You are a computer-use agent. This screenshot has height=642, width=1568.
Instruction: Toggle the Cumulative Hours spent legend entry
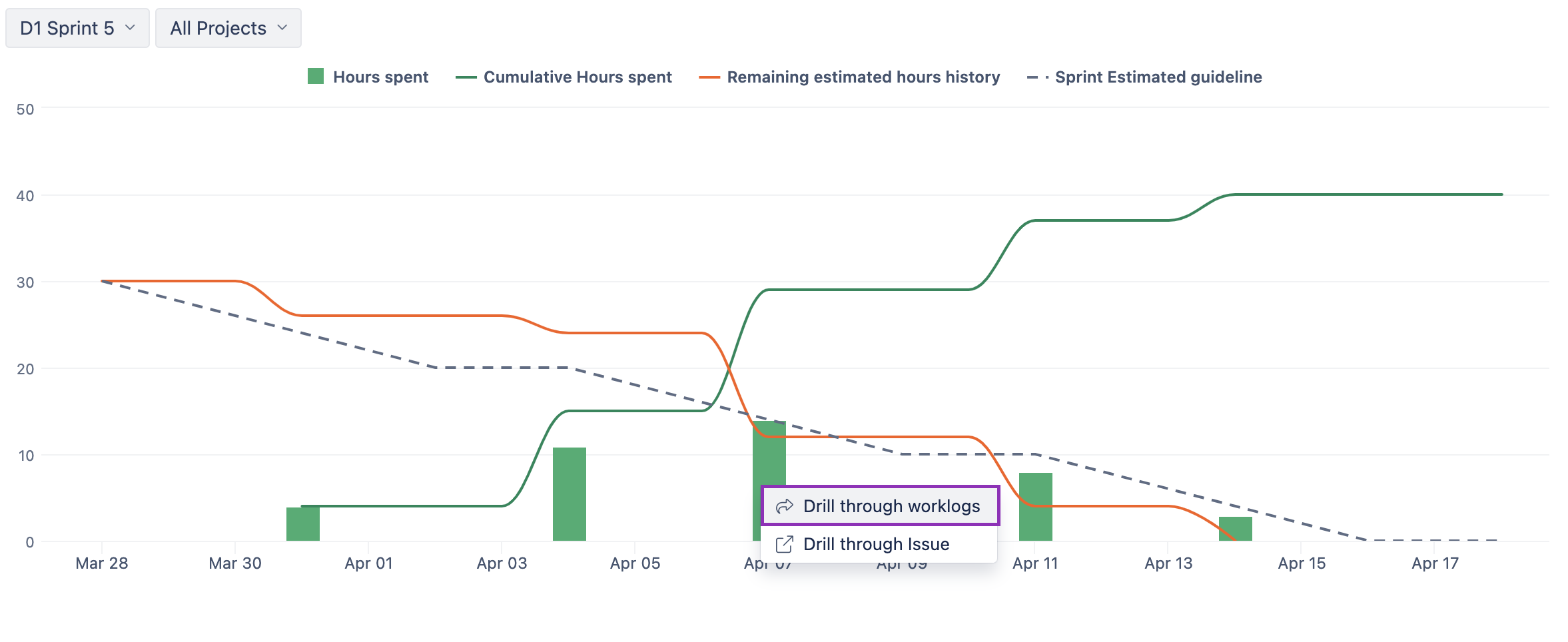tap(564, 77)
